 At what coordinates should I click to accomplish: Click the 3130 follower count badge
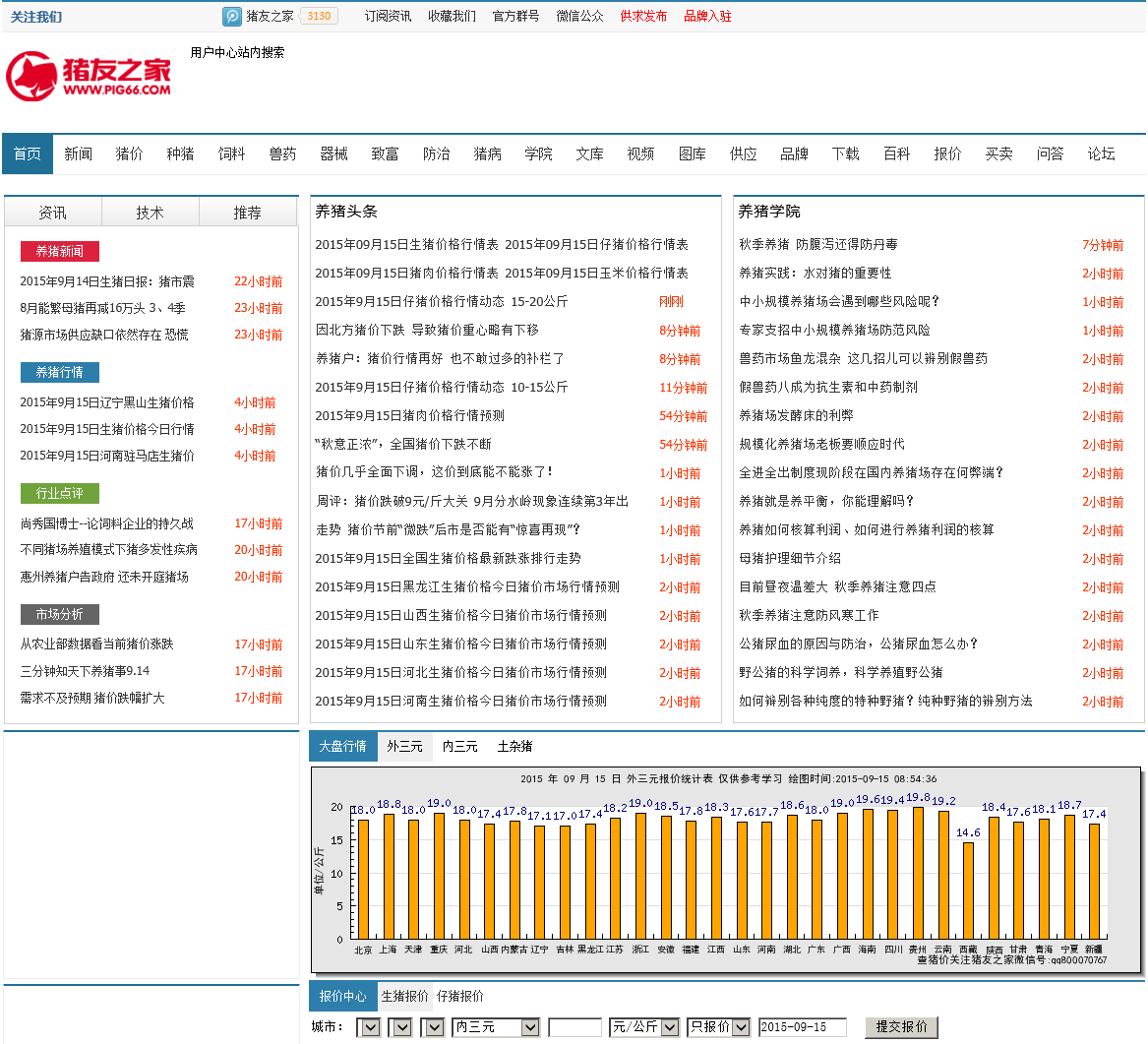(x=319, y=16)
